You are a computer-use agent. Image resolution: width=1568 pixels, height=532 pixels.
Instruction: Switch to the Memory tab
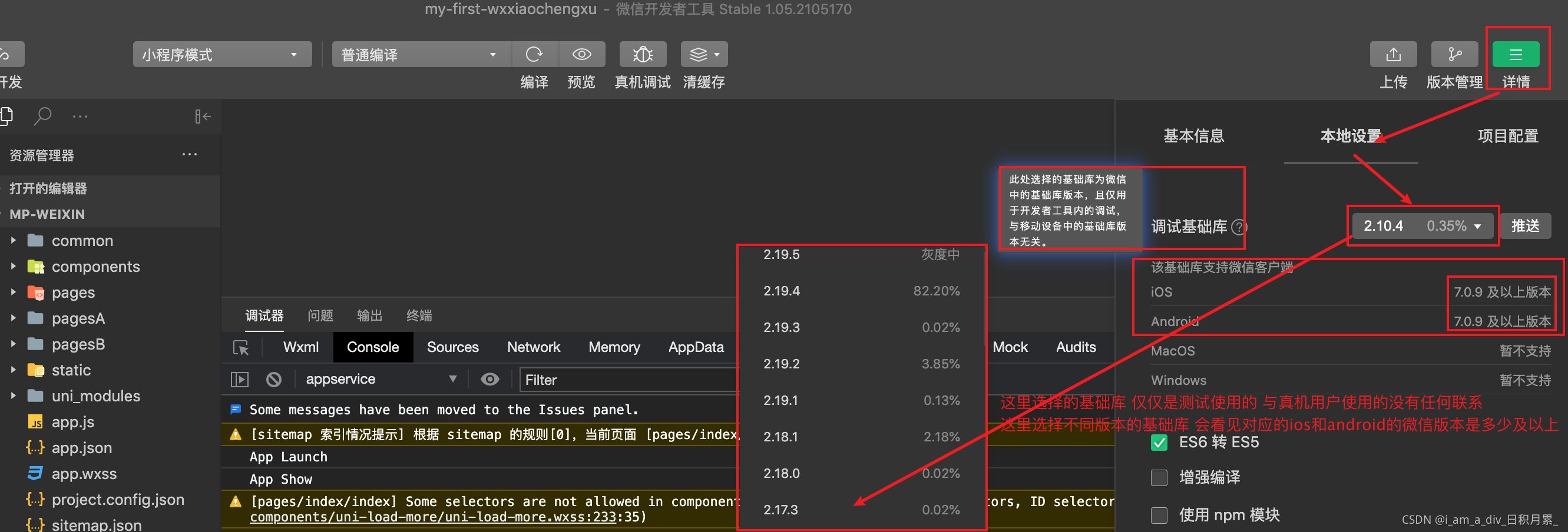click(614, 347)
